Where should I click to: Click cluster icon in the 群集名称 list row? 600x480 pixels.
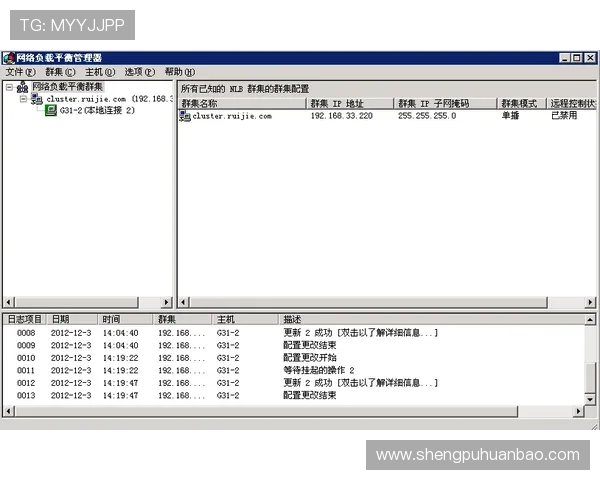coord(185,116)
